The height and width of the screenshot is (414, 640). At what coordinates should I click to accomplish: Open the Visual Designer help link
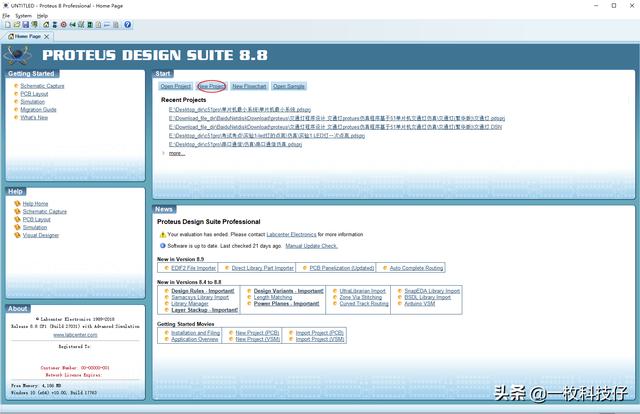[41, 235]
